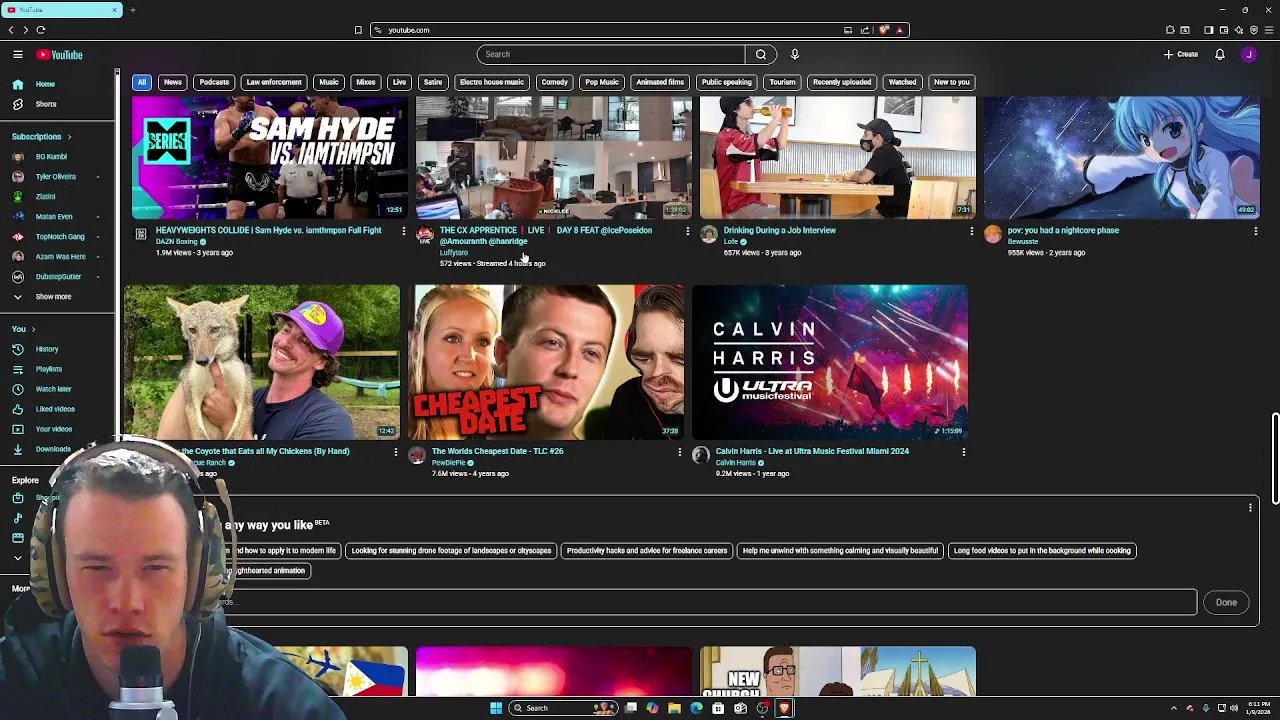Open options for Sam Hyde vs iamthmpsn video
The width and height of the screenshot is (1280, 720).
[403, 231]
